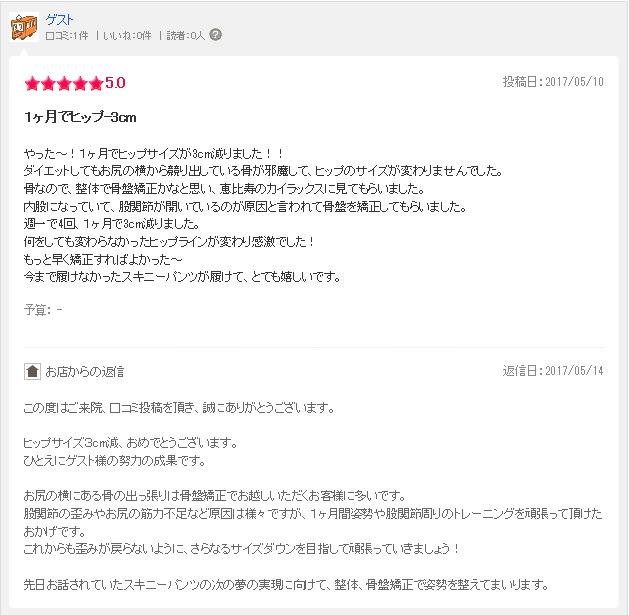The image size is (629, 615).
Task: Click the reply line starting この度はご来院
Action: point(179,408)
